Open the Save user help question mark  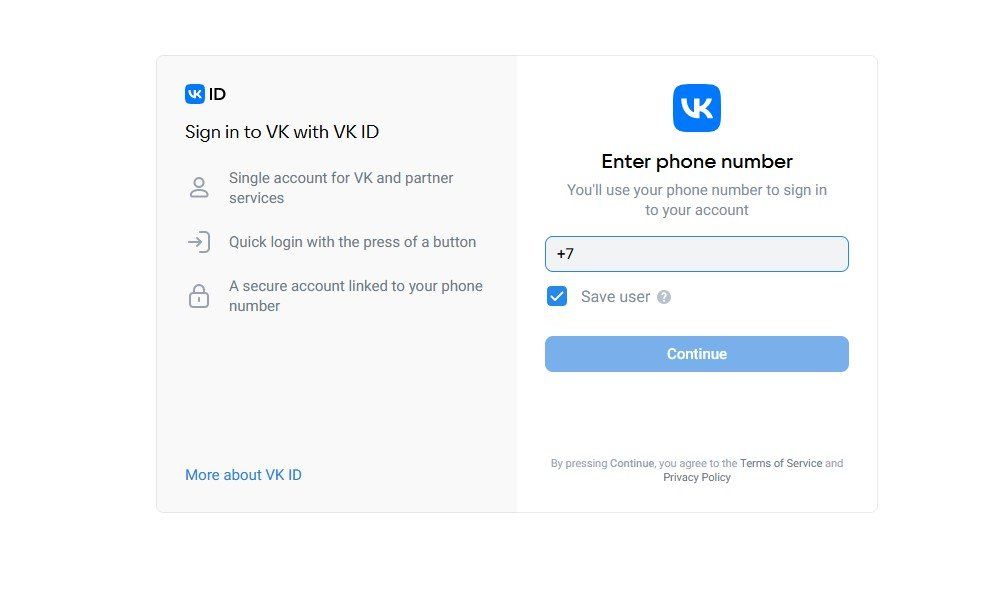point(664,297)
